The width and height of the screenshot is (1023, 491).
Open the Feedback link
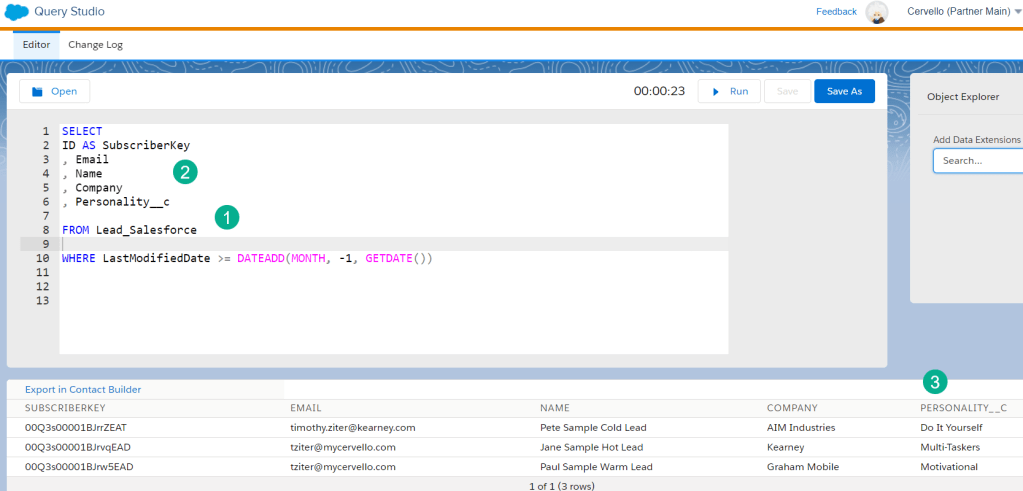coord(836,12)
